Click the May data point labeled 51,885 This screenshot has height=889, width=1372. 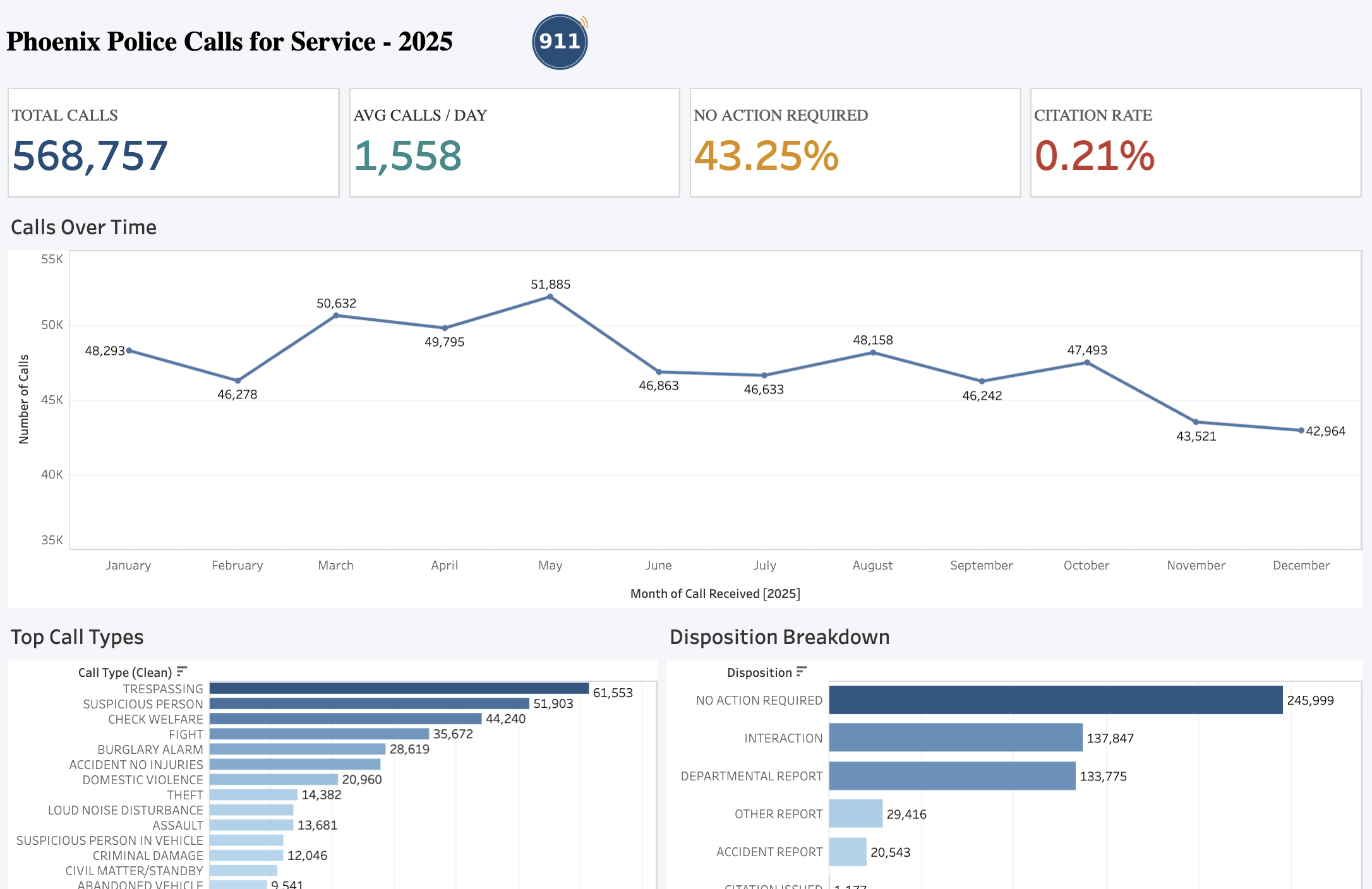pos(550,297)
